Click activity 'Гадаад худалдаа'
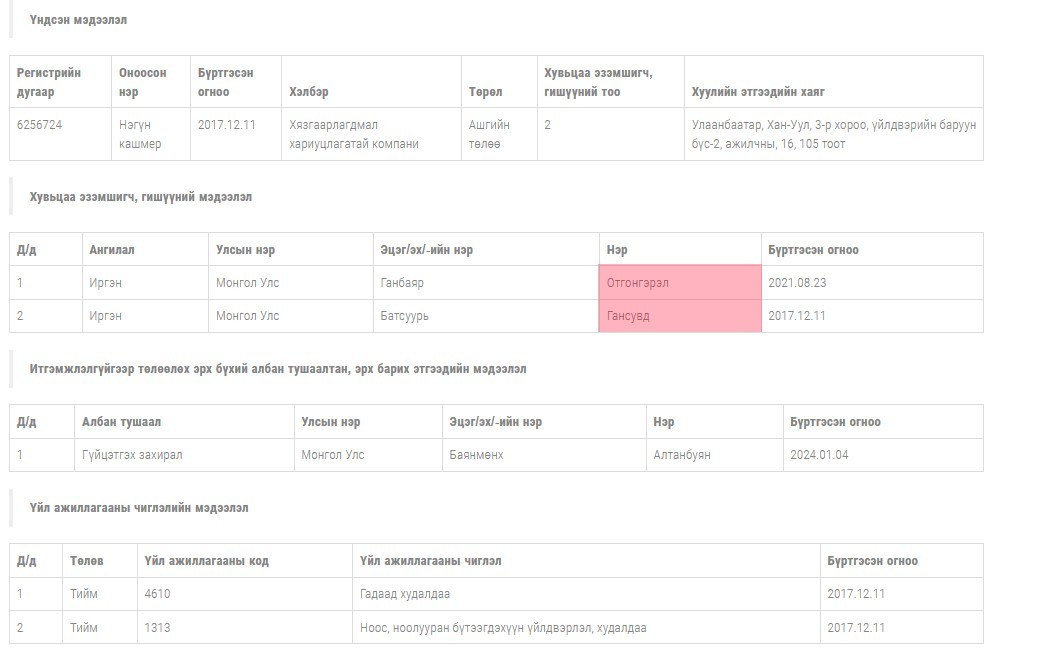1057x657 pixels. click(405, 594)
